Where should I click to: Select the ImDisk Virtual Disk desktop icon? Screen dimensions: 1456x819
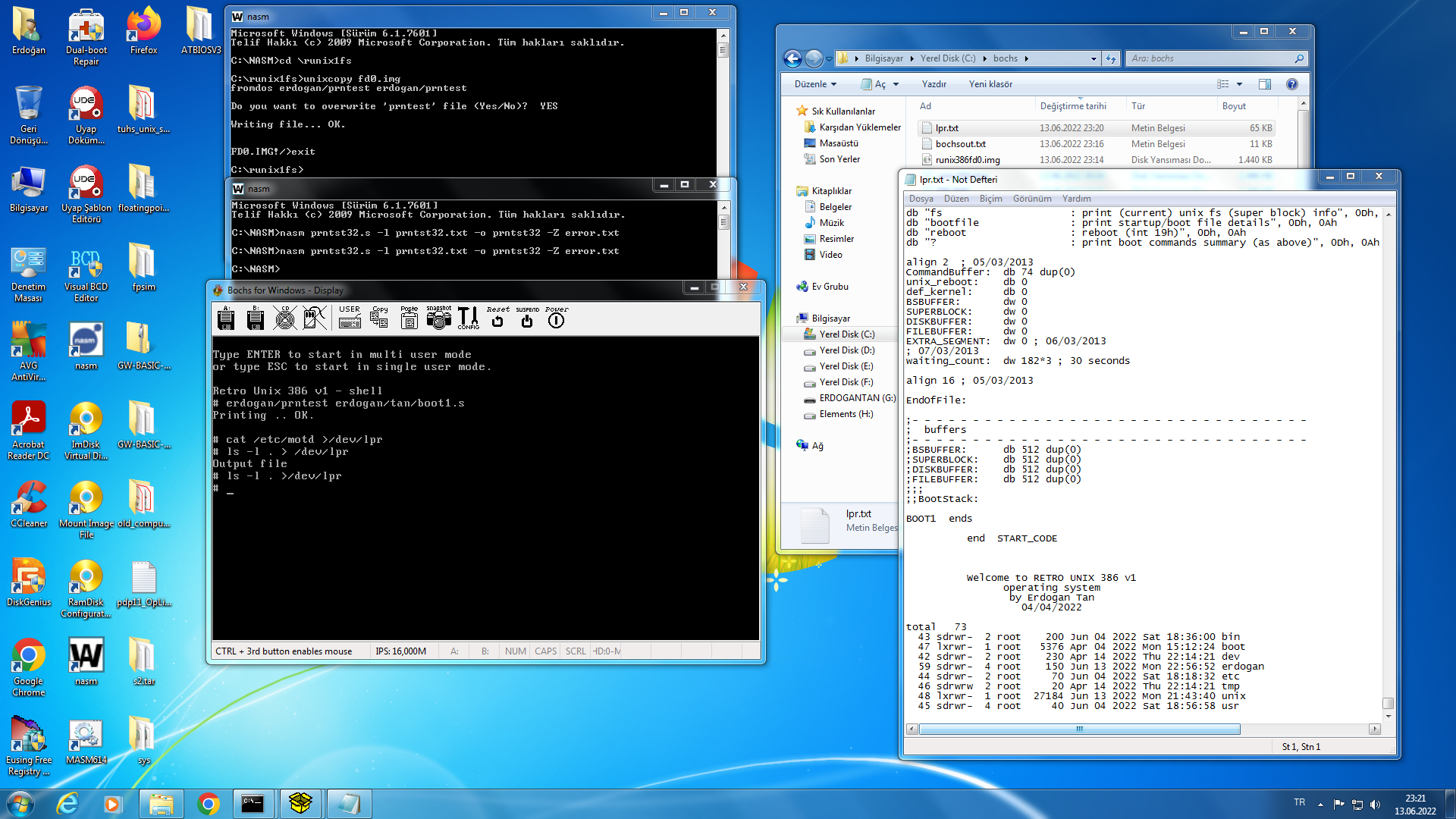(x=86, y=431)
